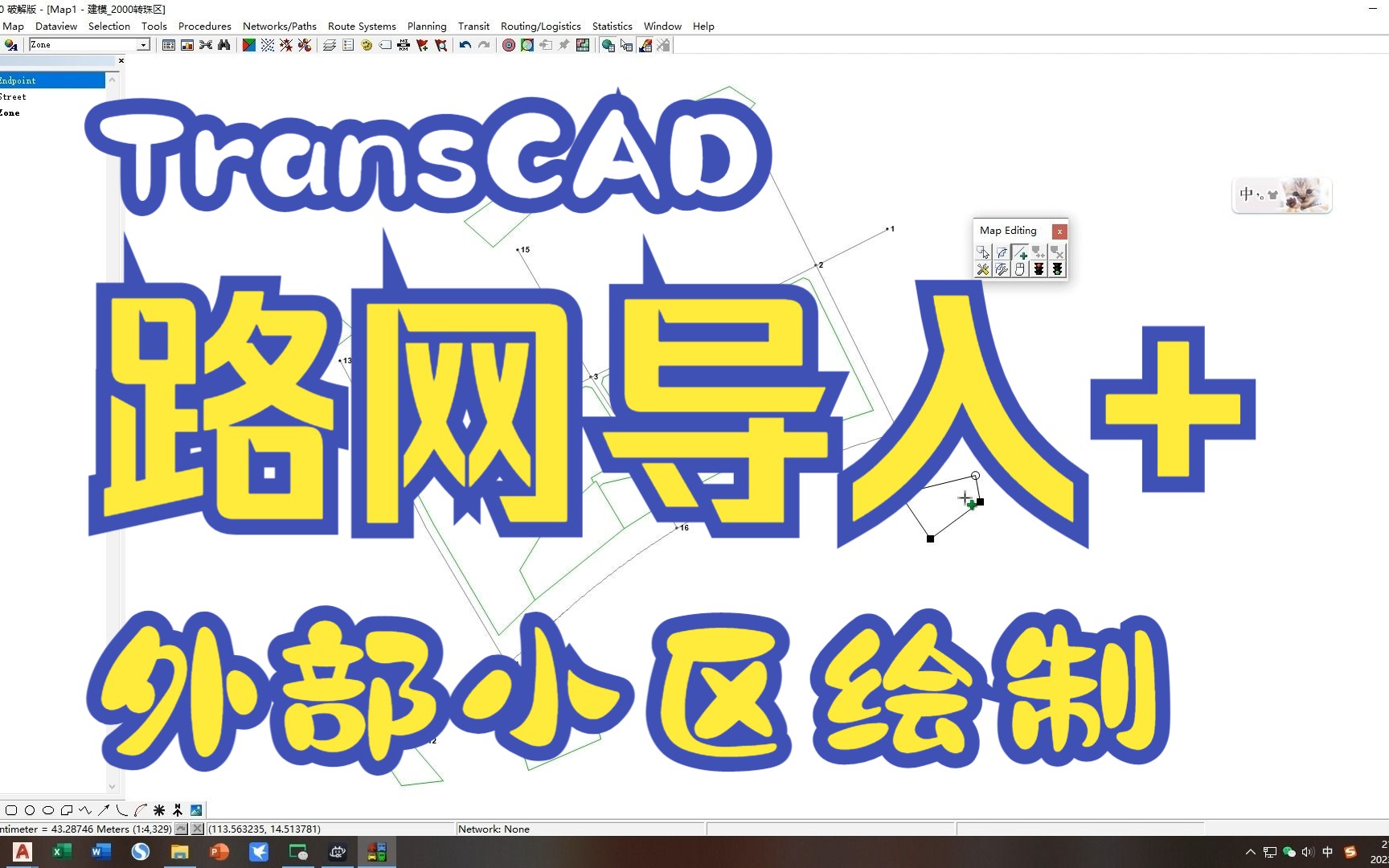
Task: Open the map layers icon
Action: pos(330,45)
